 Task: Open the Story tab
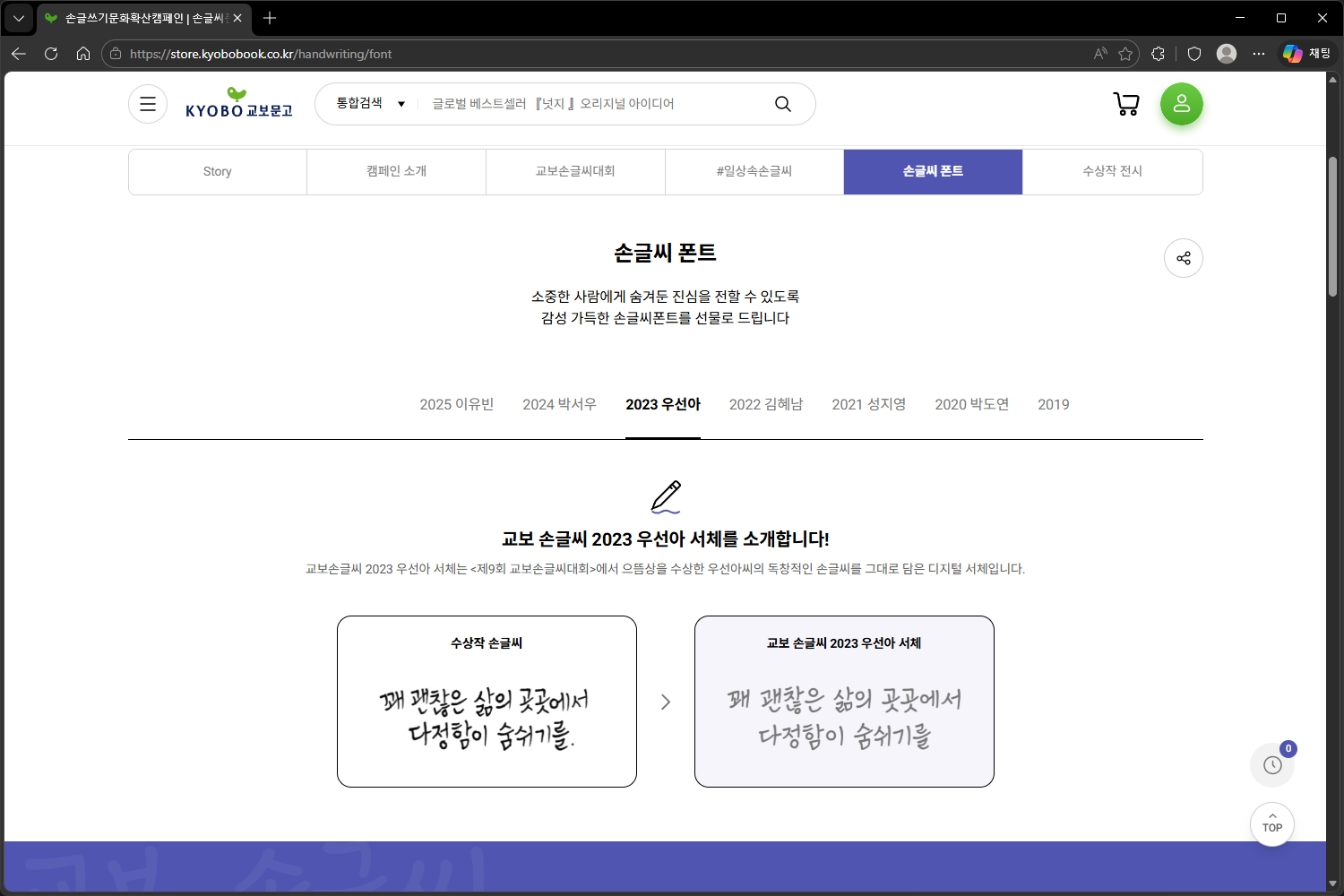pyautogui.click(x=218, y=171)
